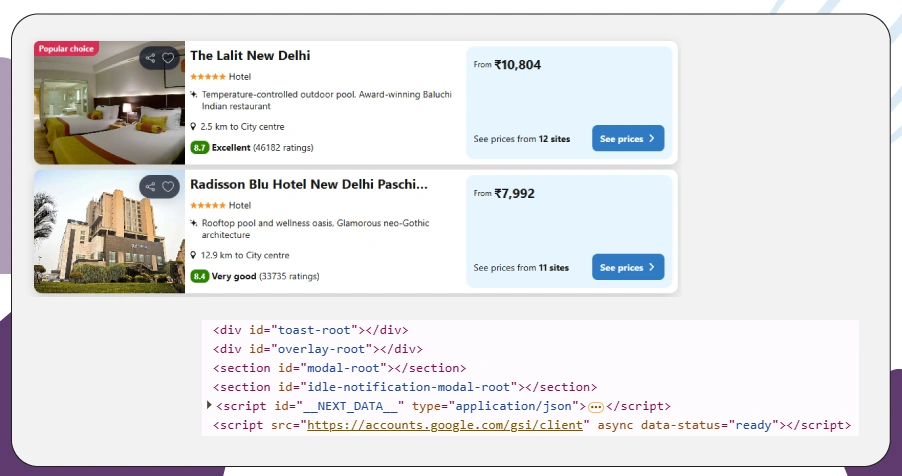Viewport: 902px width, 476px height.
Task: Click 2.5 km to City centre text
Action: pyautogui.click(x=242, y=127)
